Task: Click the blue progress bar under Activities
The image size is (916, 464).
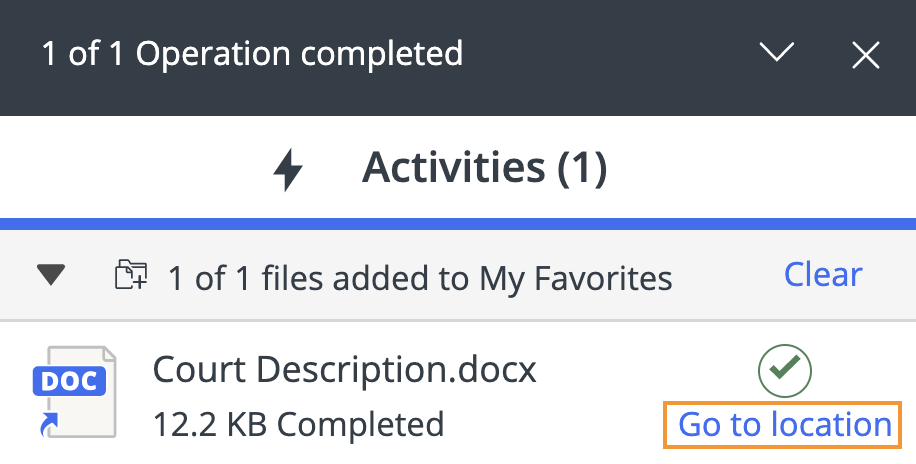Action: (x=458, y=222)
